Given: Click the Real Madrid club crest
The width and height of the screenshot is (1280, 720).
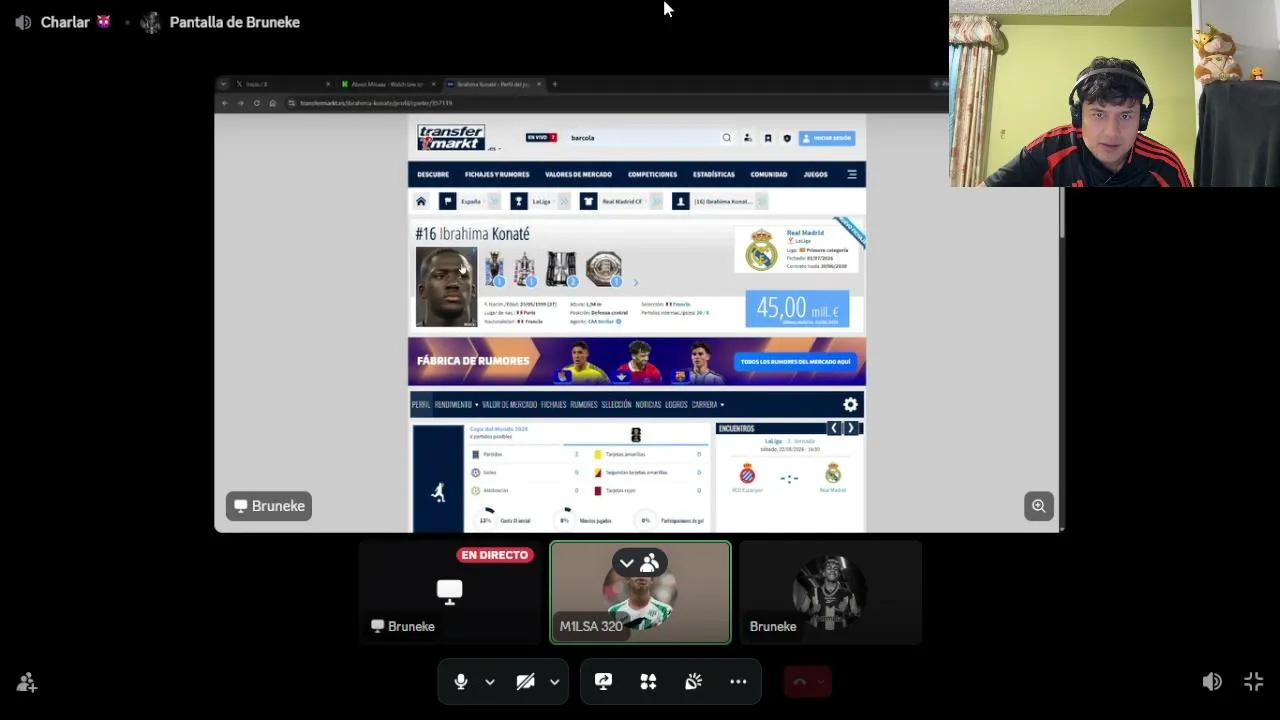Looking at the screenshot, I should click(761, 250).
